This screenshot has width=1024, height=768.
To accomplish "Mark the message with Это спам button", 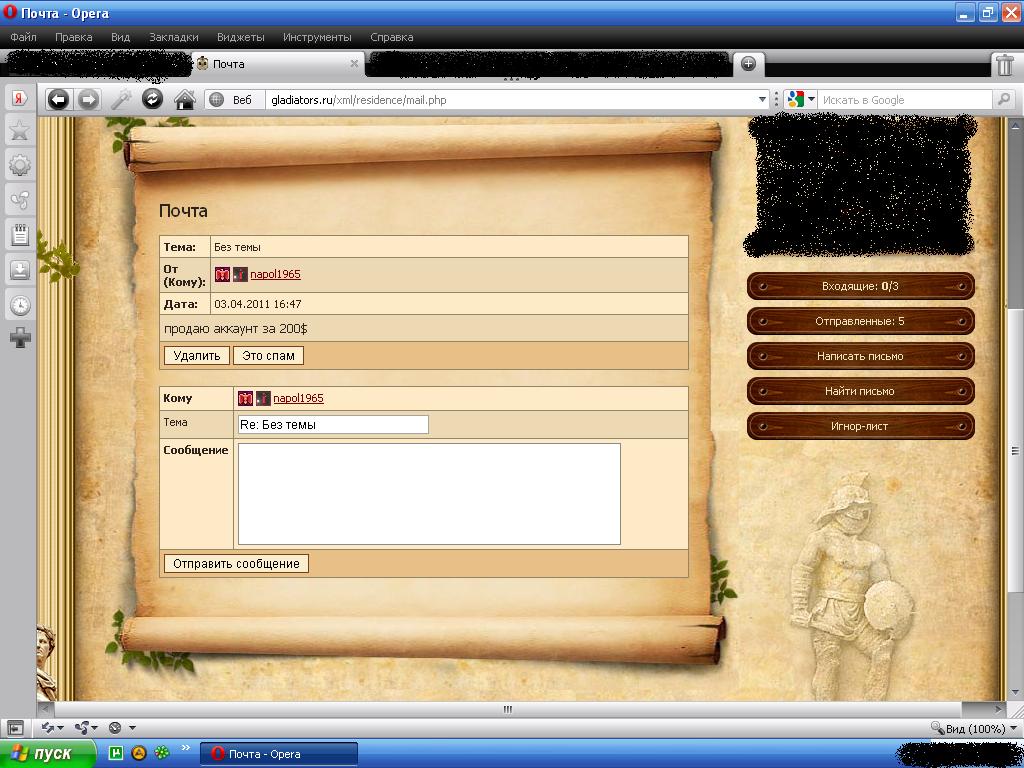I will pos(268,355).
